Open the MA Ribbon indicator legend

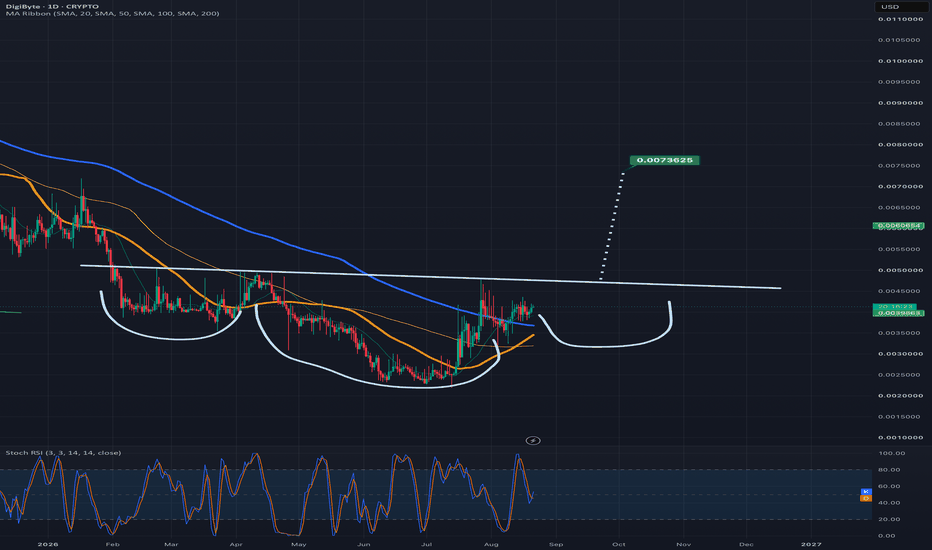coord(112,14)
